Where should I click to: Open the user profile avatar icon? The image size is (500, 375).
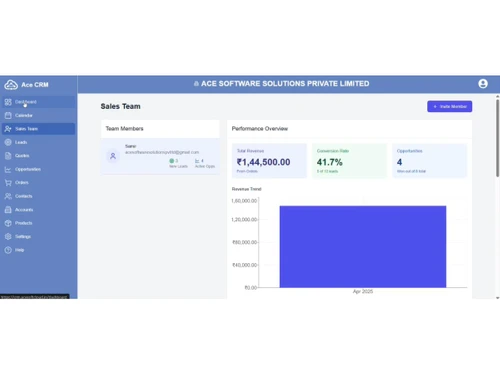(483, 84)
